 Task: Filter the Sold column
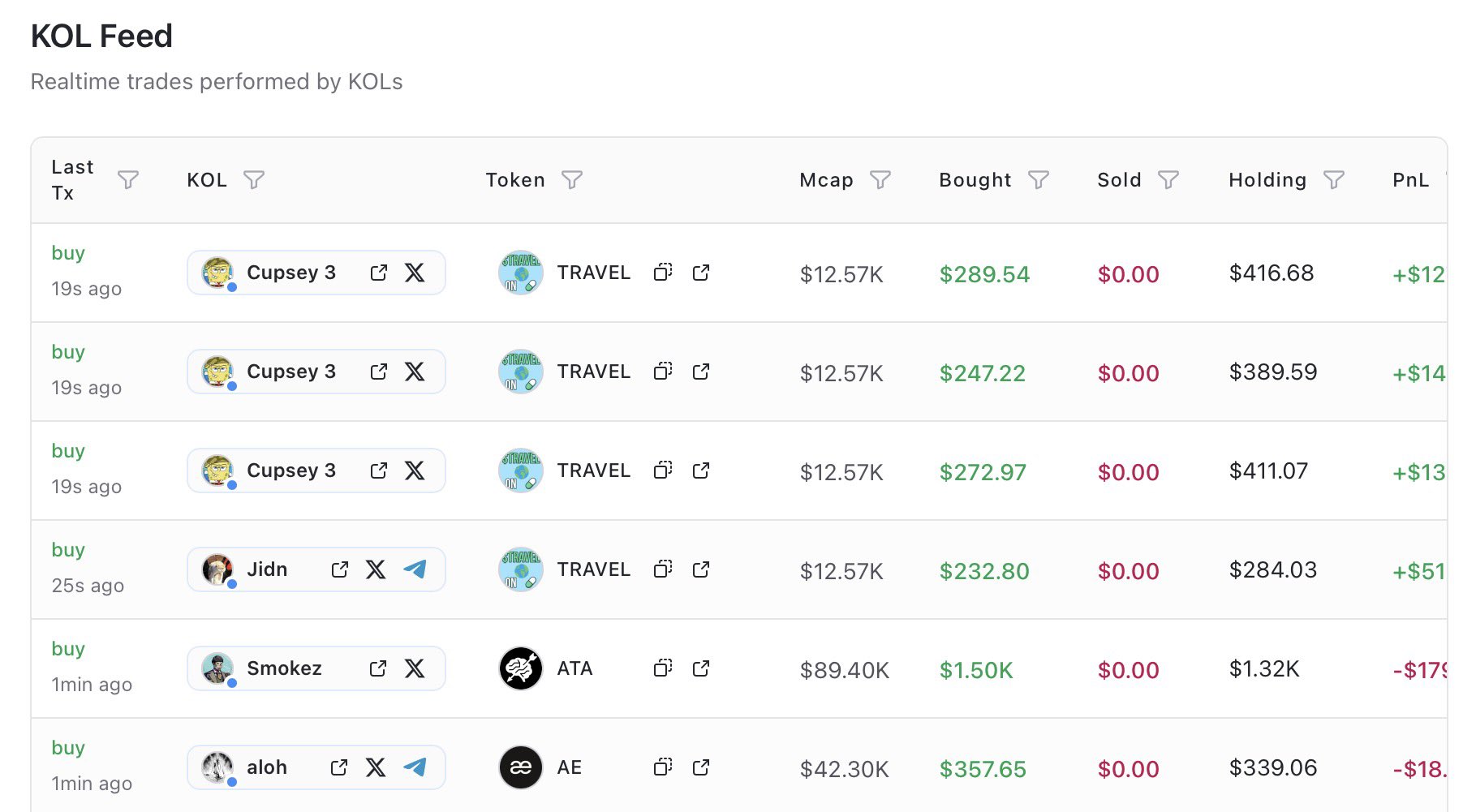pos(1168,179)
